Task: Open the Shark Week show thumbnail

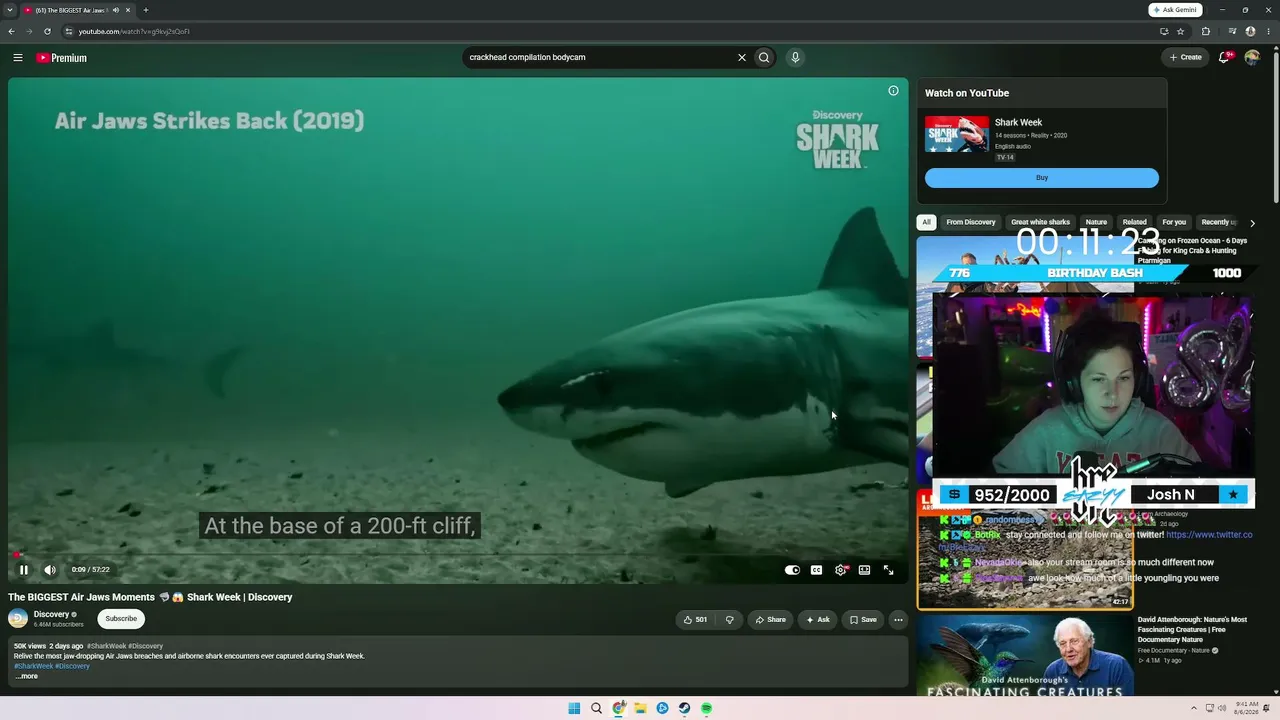Action: pyautogui.click(x=957, y=134)
